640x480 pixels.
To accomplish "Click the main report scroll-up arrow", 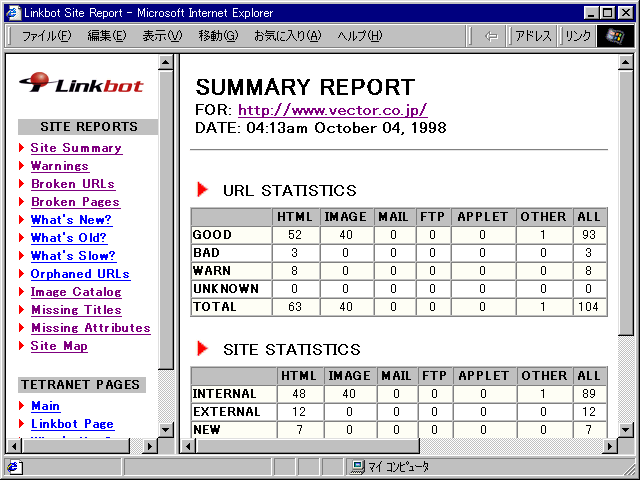I will click(625, 62).
